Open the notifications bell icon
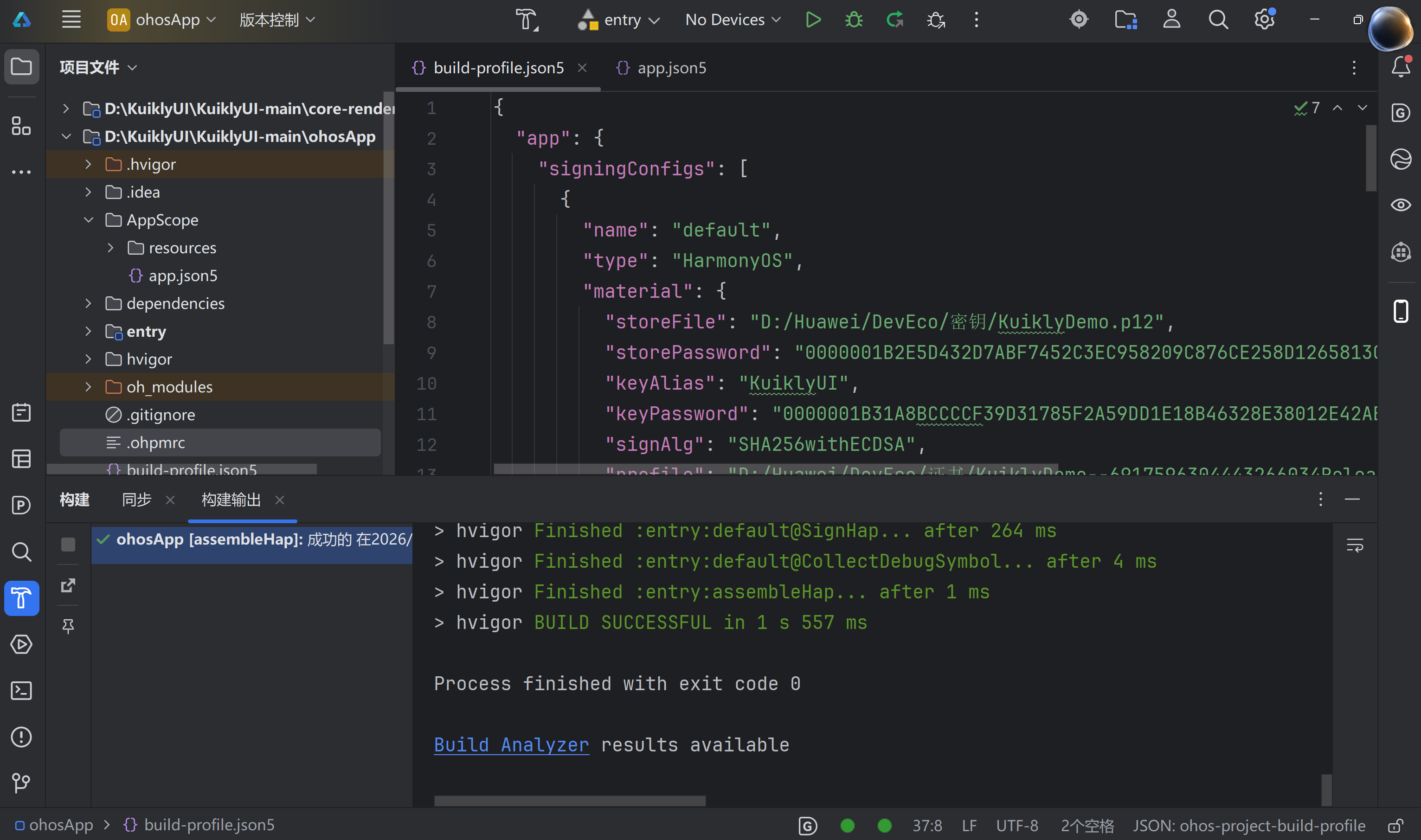Screen dimensions: 1421x840 pos(1401,67)
